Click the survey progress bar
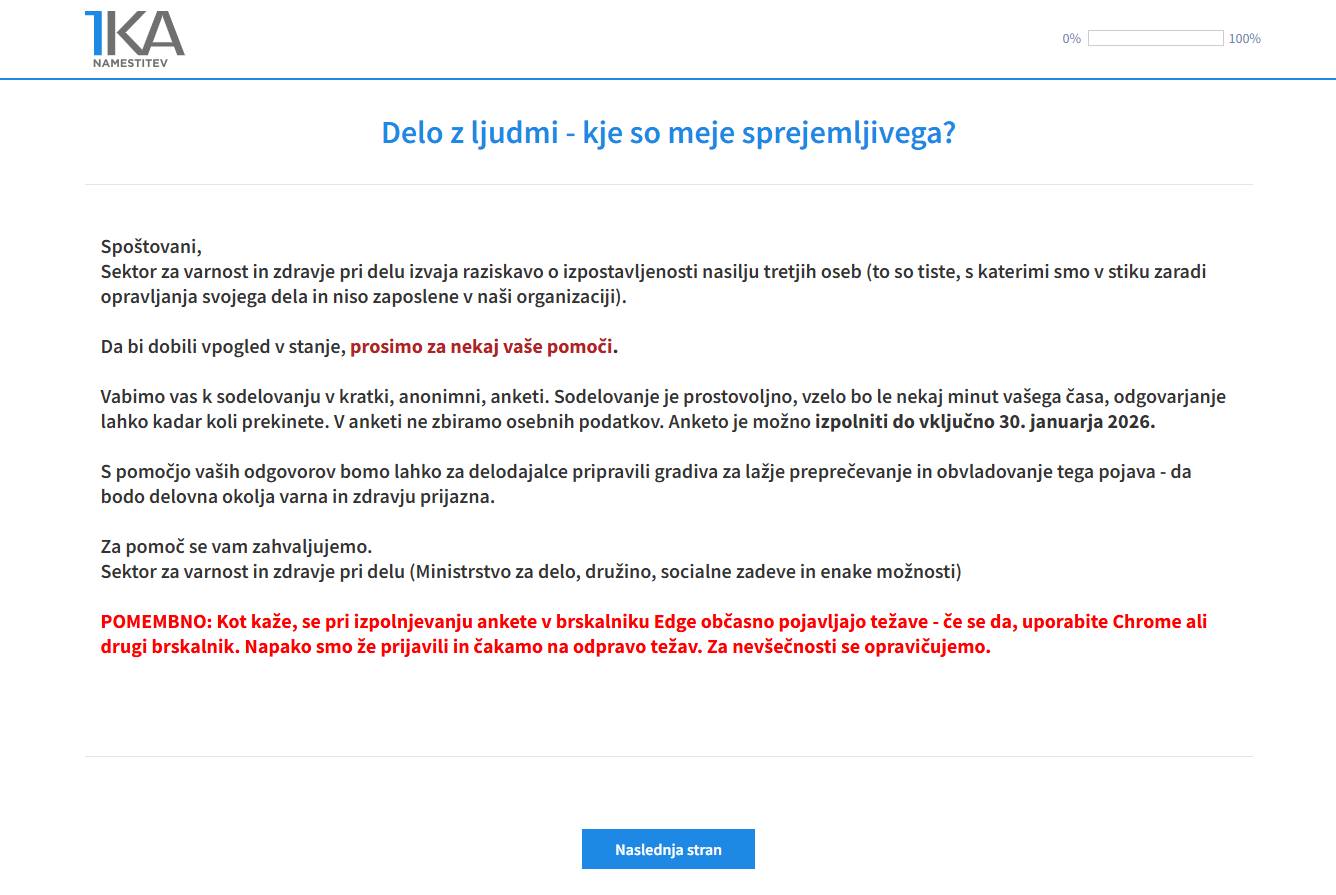The image size is (1336, 895). point(1155,39)
